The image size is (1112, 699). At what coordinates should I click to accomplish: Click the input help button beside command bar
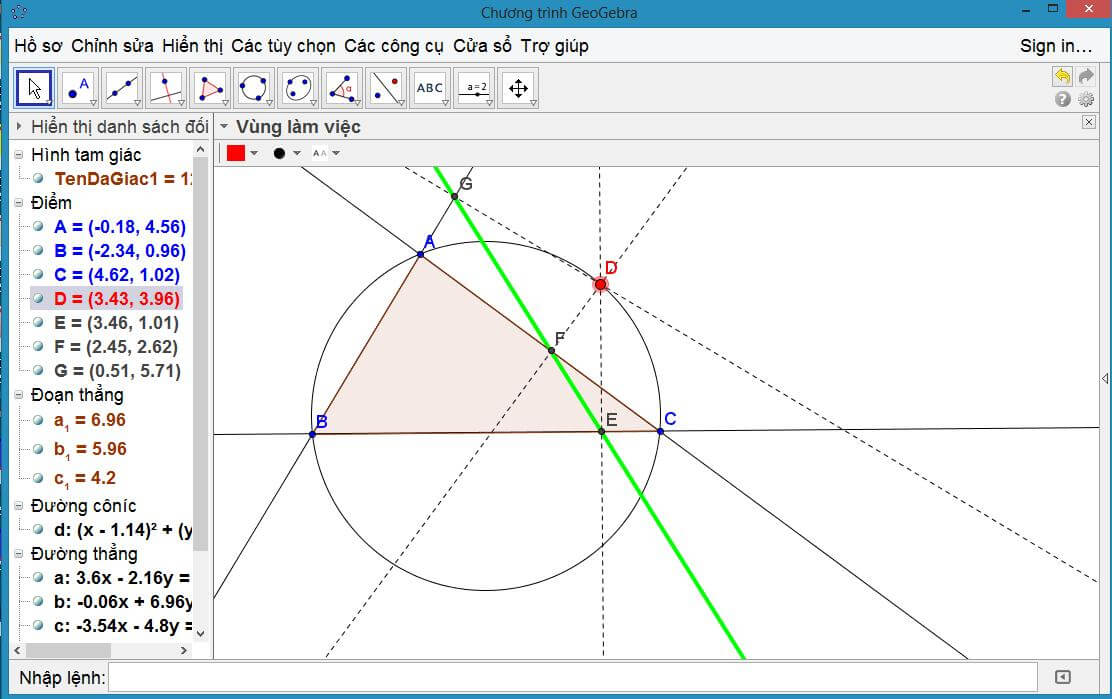(x=1062, y=677)
